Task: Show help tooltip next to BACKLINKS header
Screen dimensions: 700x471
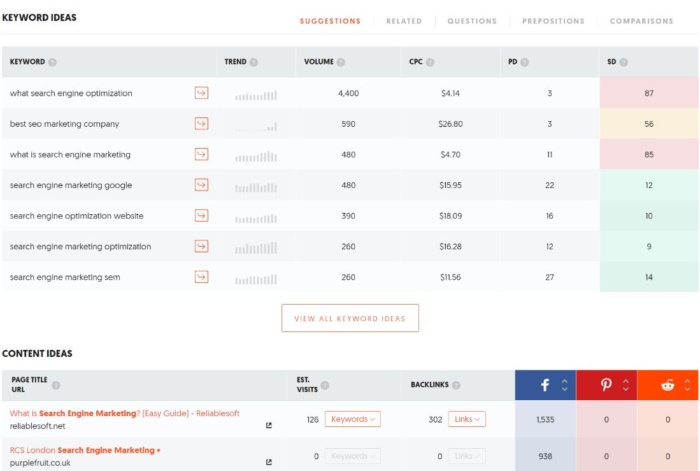Action: point(456,385)
